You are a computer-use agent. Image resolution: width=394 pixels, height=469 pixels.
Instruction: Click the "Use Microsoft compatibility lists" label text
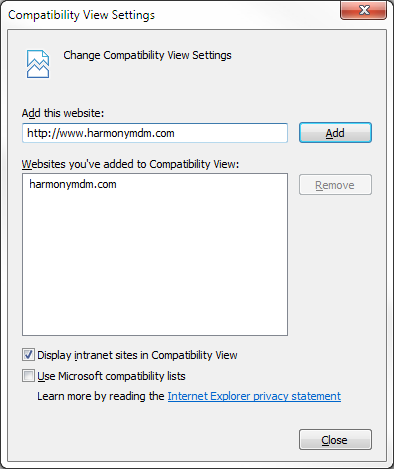(x=111, y=376)
